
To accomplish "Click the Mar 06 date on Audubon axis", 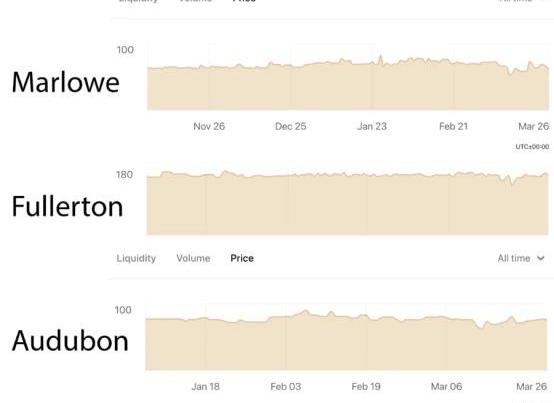I will [x=447, y=387].
